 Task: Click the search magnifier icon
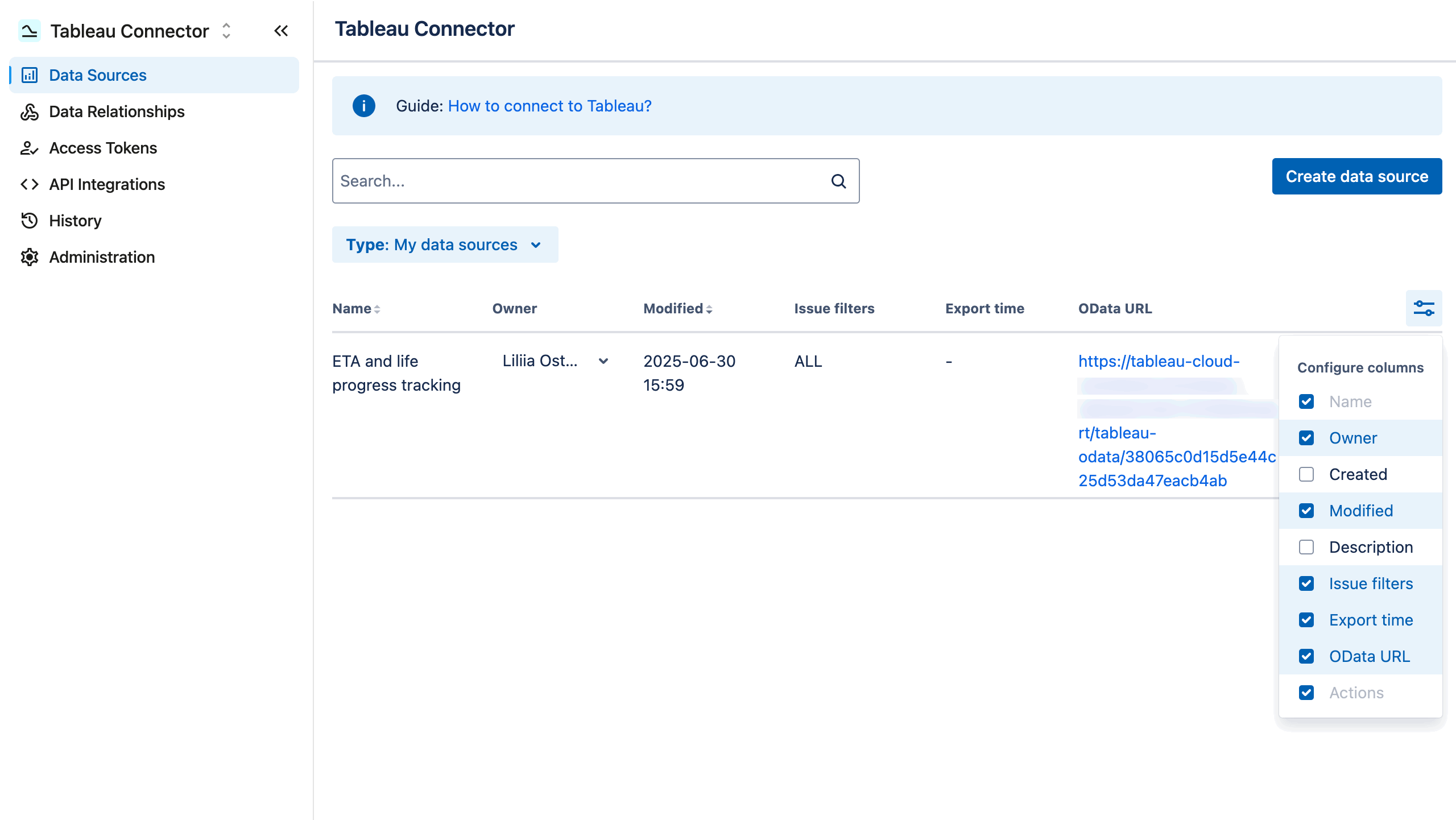[838, 181]
